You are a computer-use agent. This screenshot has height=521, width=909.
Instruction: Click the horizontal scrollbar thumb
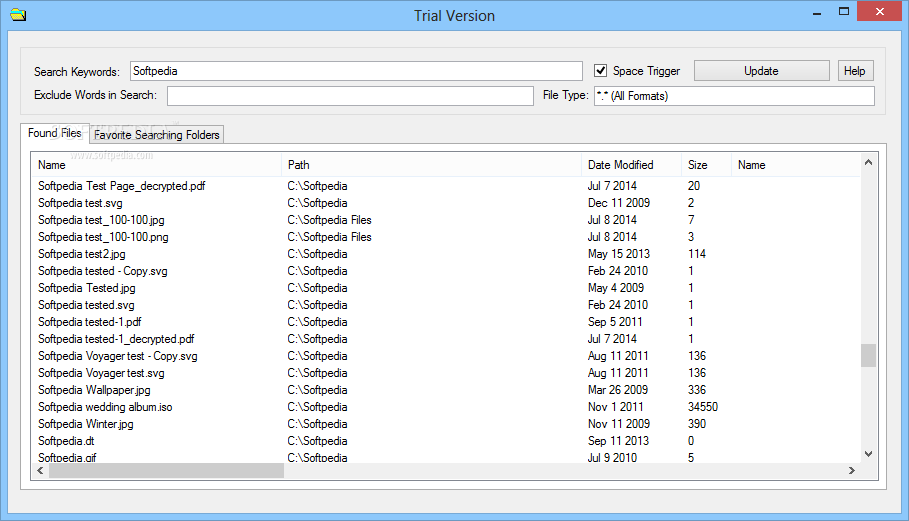(166, 471)
